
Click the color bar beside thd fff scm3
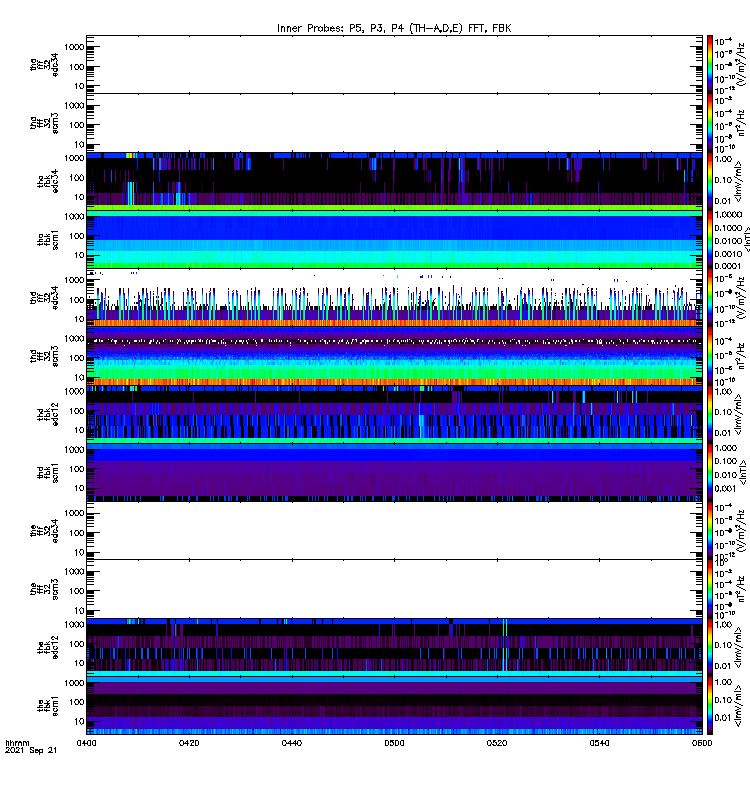point(710,356)
